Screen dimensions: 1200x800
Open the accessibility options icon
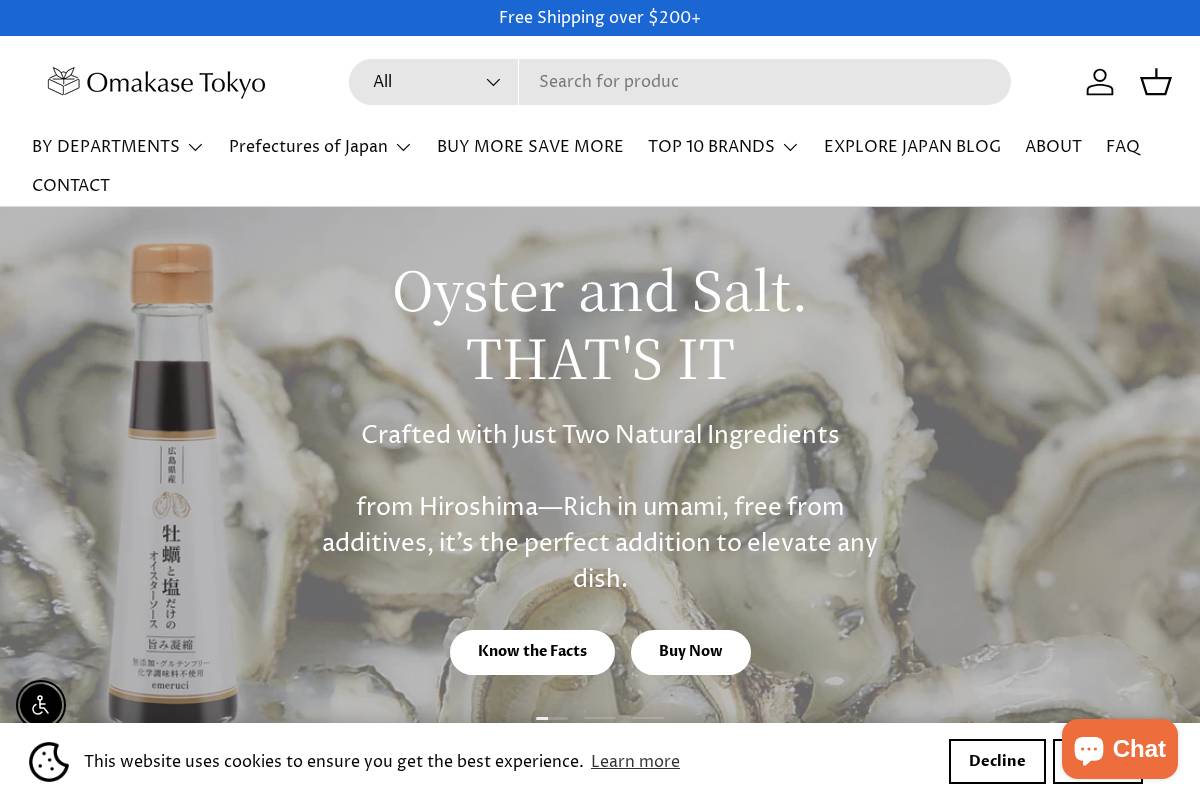[x=41, y=705]
